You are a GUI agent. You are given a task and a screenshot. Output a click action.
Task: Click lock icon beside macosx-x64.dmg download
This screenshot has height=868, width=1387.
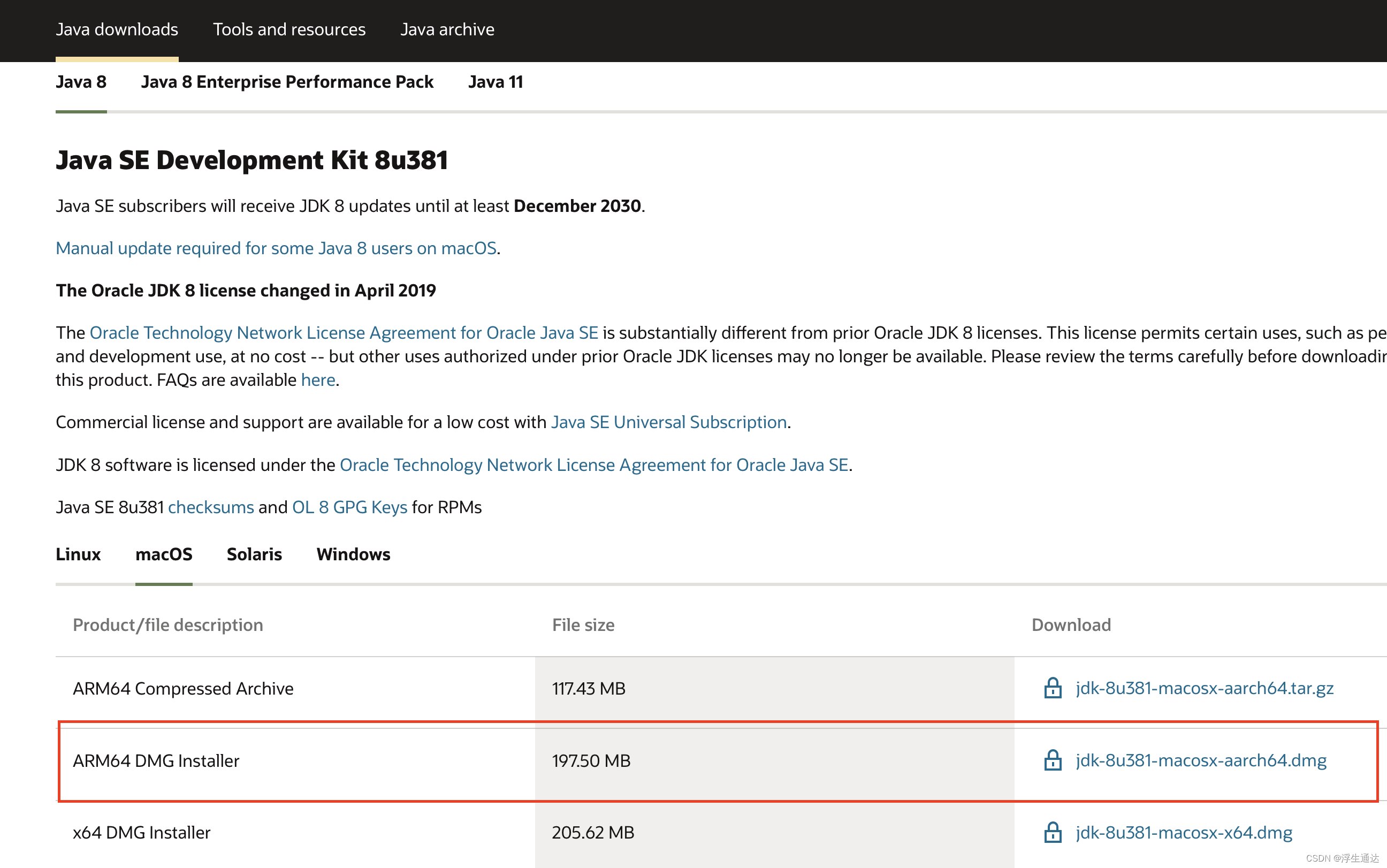click(x=1052, y=832)
